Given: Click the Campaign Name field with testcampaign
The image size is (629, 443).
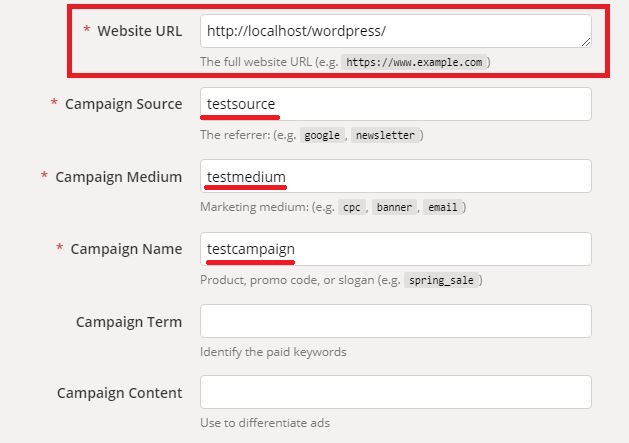Looking at the screenshot, I should [395, 249].
